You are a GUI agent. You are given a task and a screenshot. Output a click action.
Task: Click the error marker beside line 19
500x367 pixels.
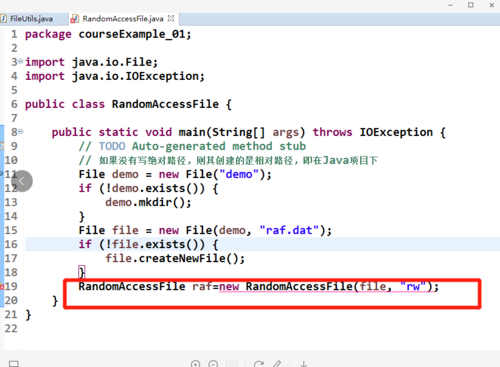pyautogui.click(x=2, y=286)
